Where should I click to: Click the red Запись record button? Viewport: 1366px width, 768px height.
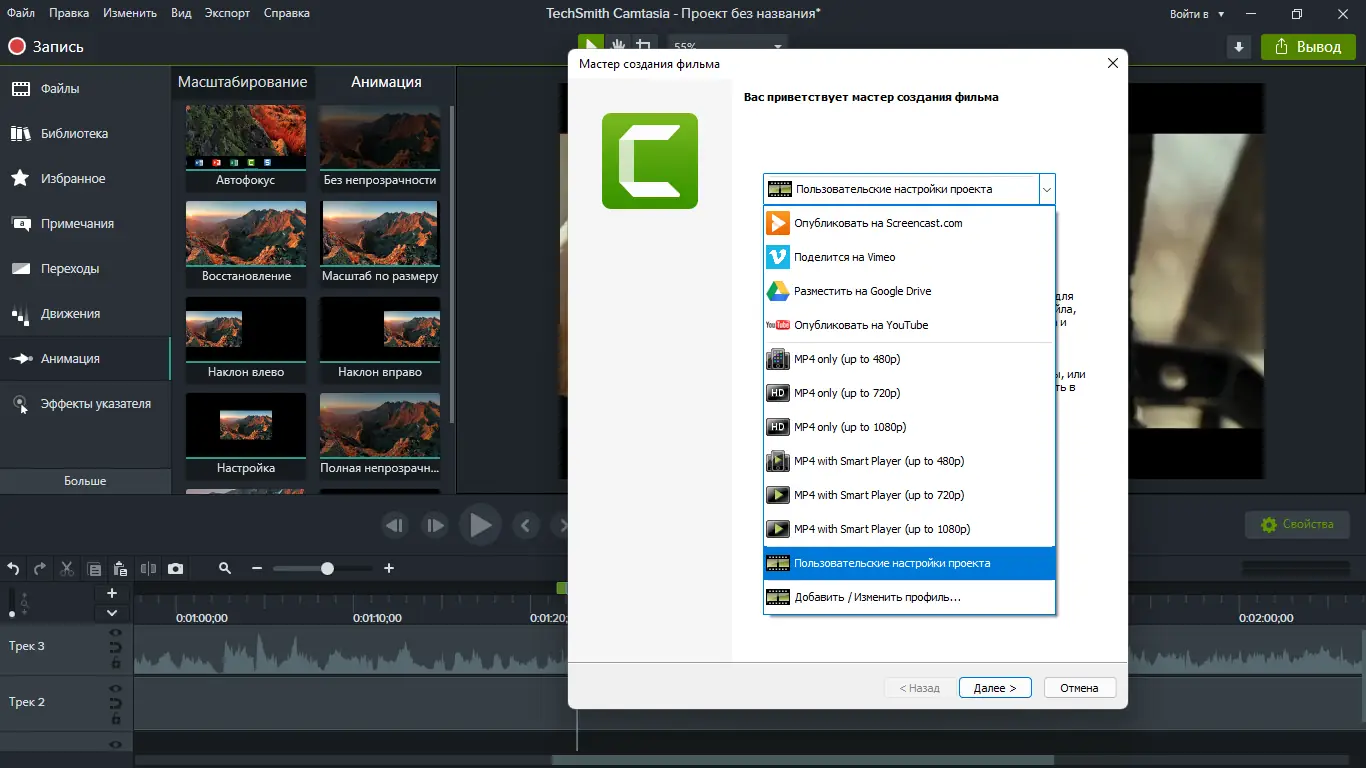(x=47, y=46)
